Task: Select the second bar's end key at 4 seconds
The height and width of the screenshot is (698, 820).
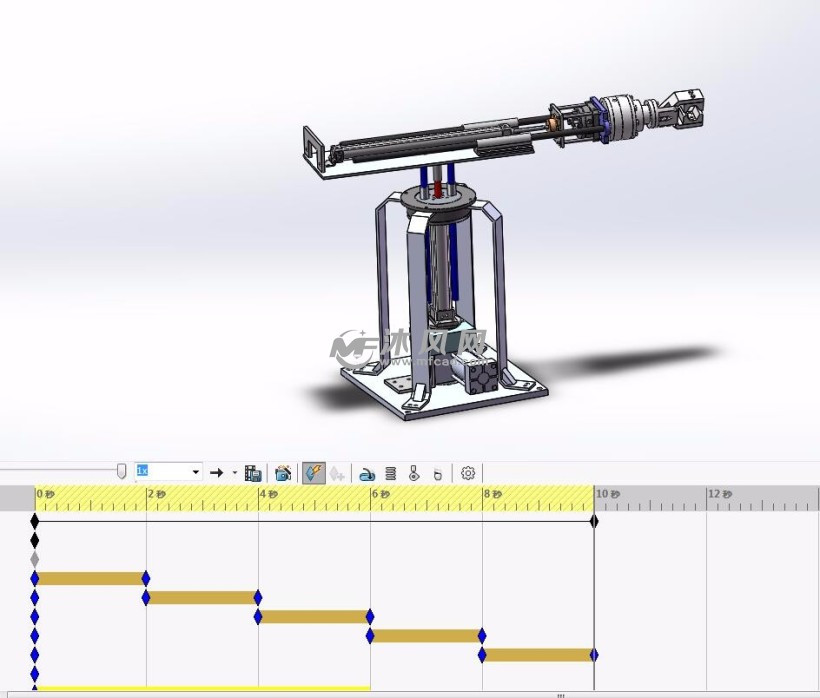Action: 257,598
